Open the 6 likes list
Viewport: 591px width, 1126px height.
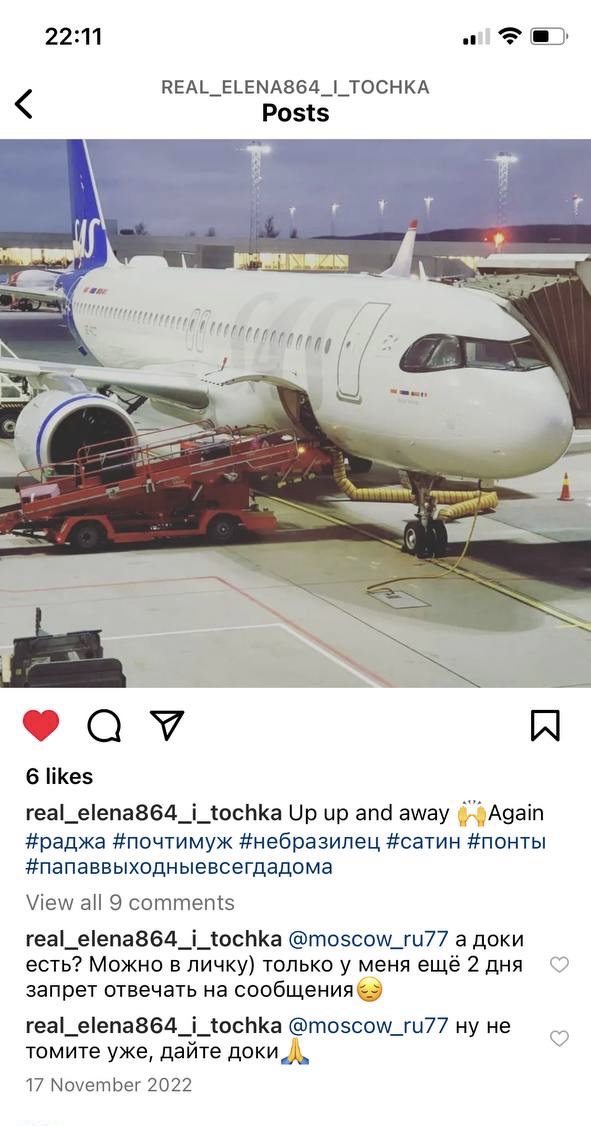[x=60, y=776]
